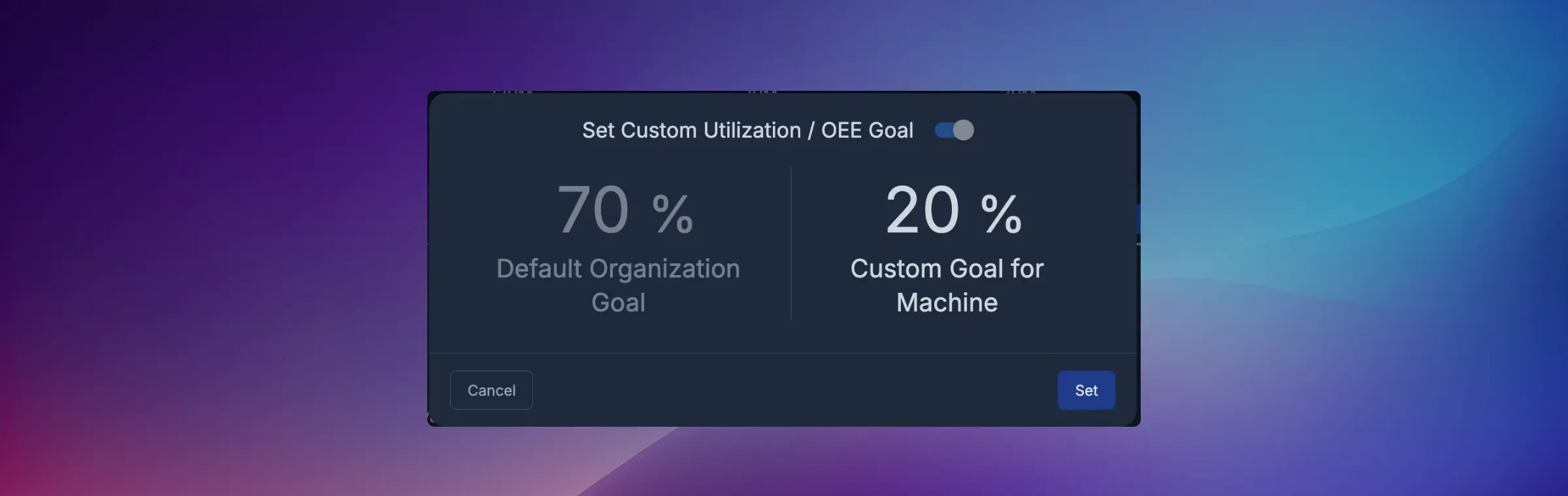
Task: Apply the custom machine goal with Set
Action: [x=1086, y=390]
